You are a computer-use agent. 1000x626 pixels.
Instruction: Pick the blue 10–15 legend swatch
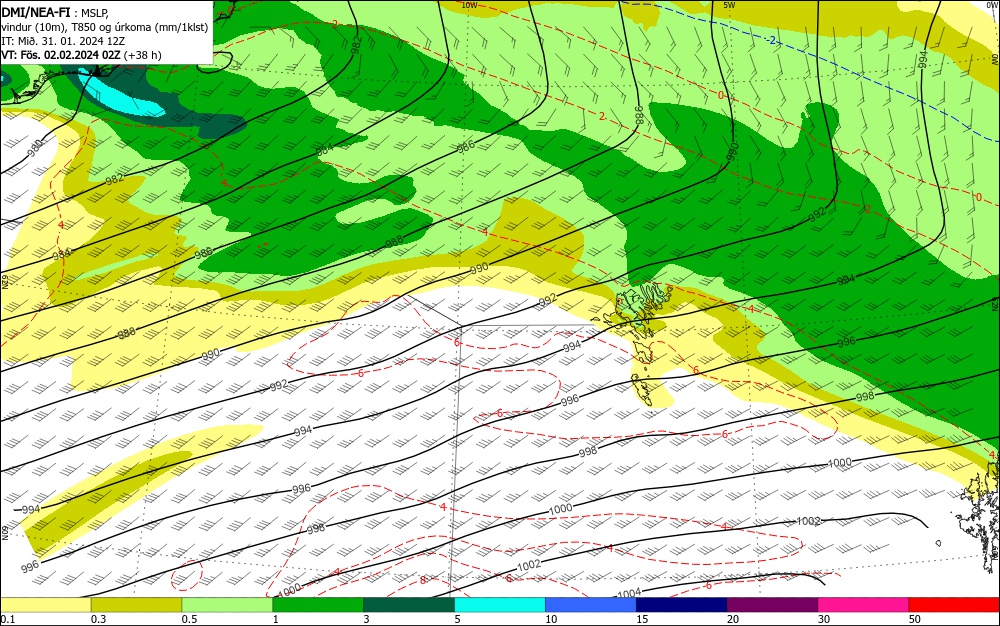[591, 604]
